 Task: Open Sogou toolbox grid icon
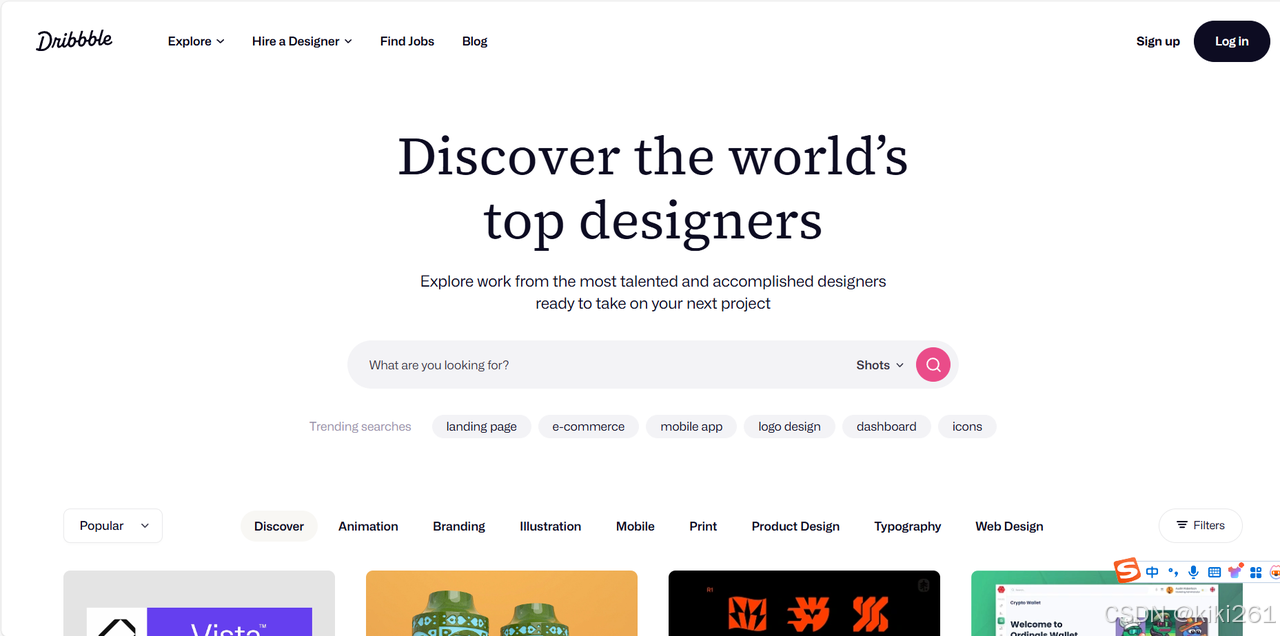[x=1256, y=572]
